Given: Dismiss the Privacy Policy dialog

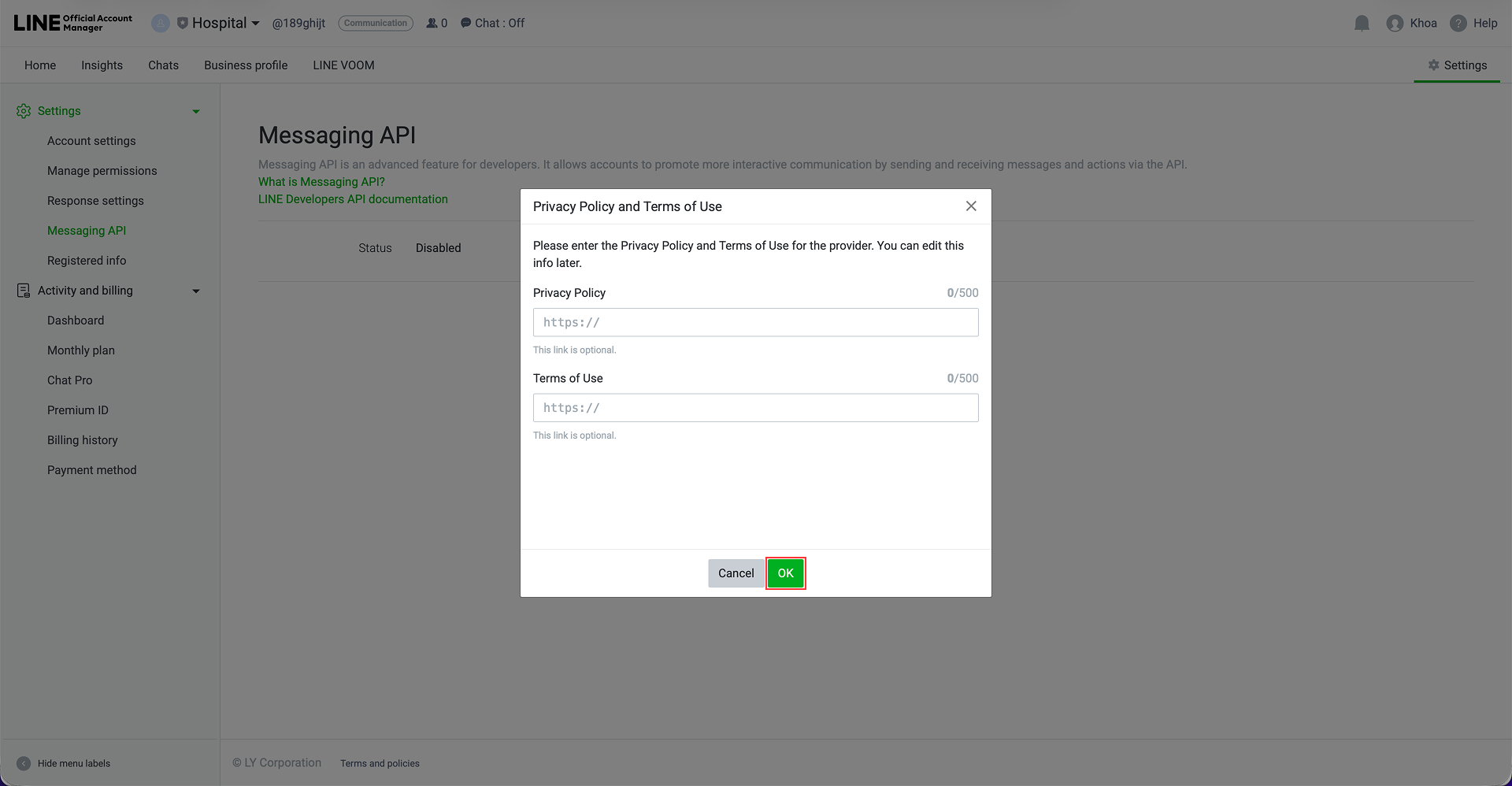Looking at the screenshot, I should point(971,206).
